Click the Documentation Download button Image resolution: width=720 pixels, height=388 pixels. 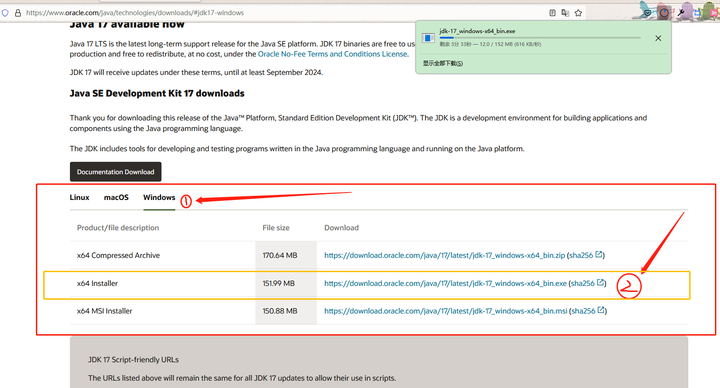116,172
